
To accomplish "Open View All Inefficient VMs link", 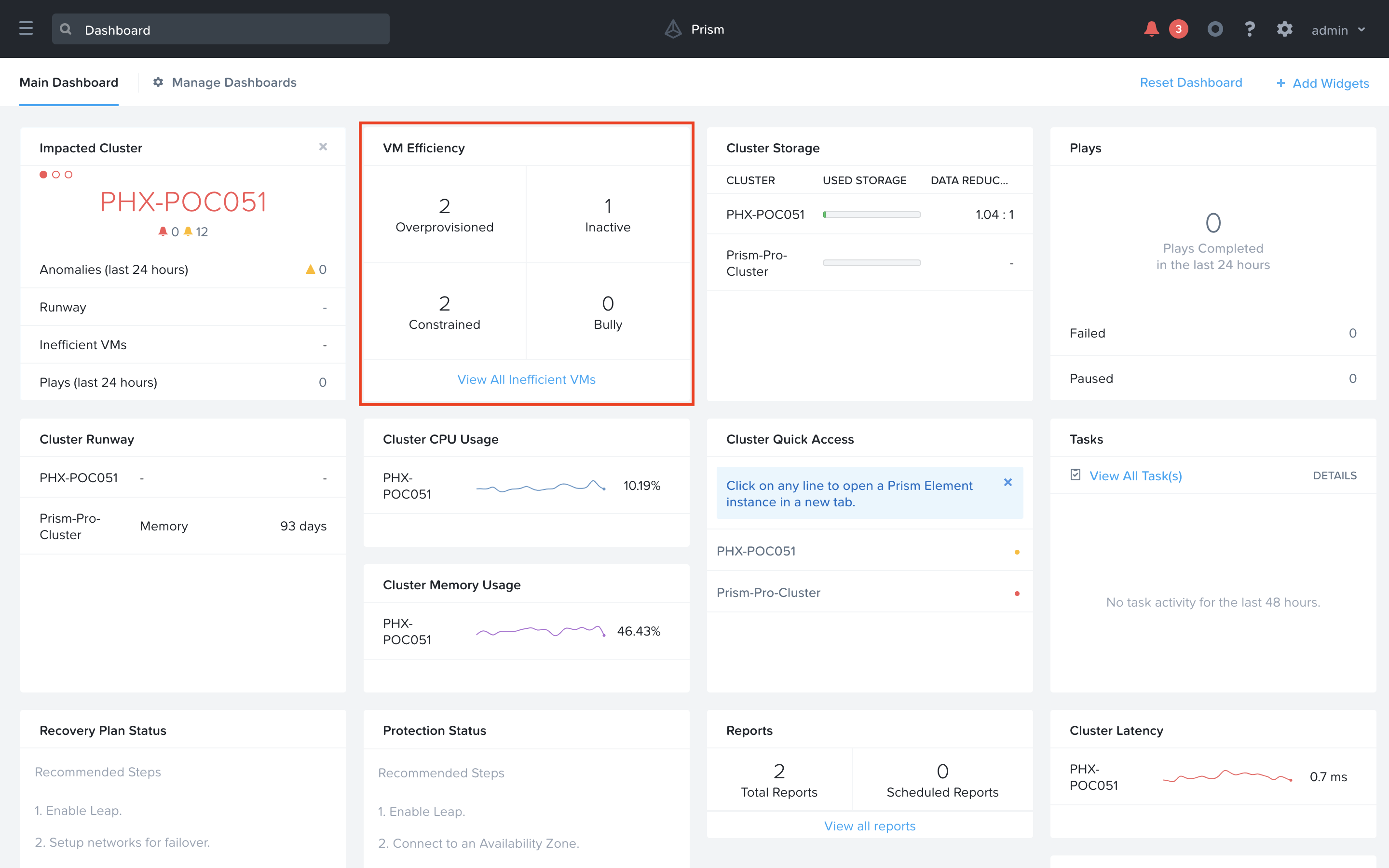I will click(526, 380).
